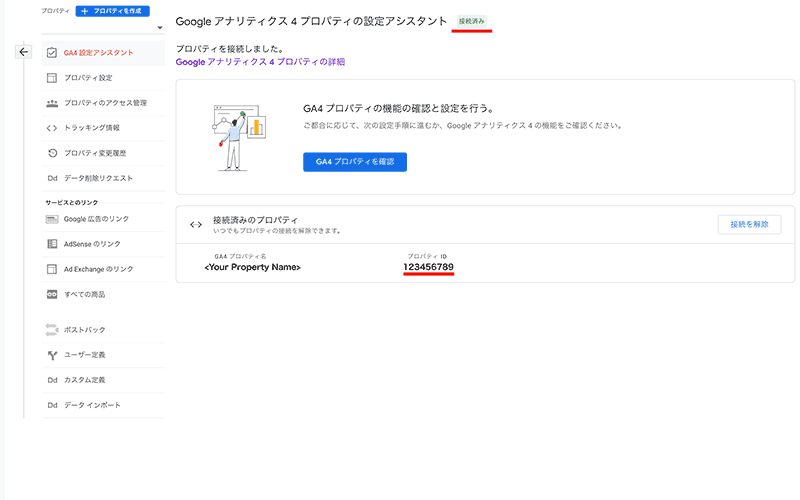The height and width of the screenshot is (500, 800).
Task: Click the トラッキング情報 code brackets icon
Action: click(x=52, y=128)
